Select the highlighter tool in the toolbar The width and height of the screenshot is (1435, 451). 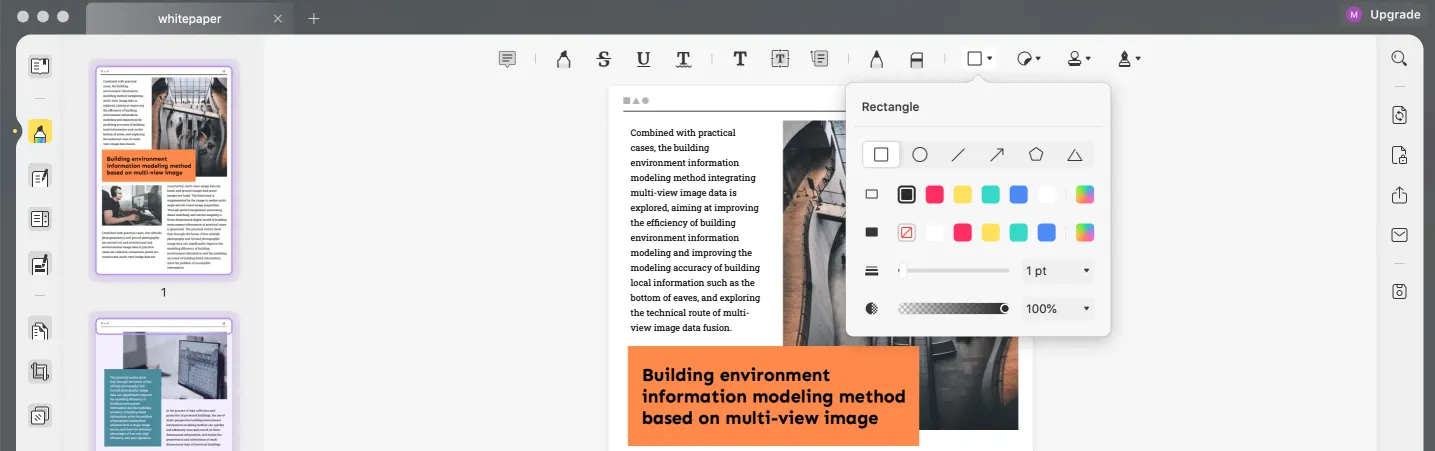(x=563, y=59)
